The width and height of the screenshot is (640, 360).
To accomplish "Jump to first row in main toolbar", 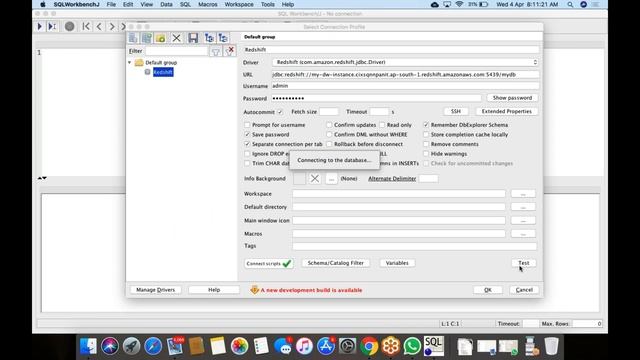I will [86, 27].
